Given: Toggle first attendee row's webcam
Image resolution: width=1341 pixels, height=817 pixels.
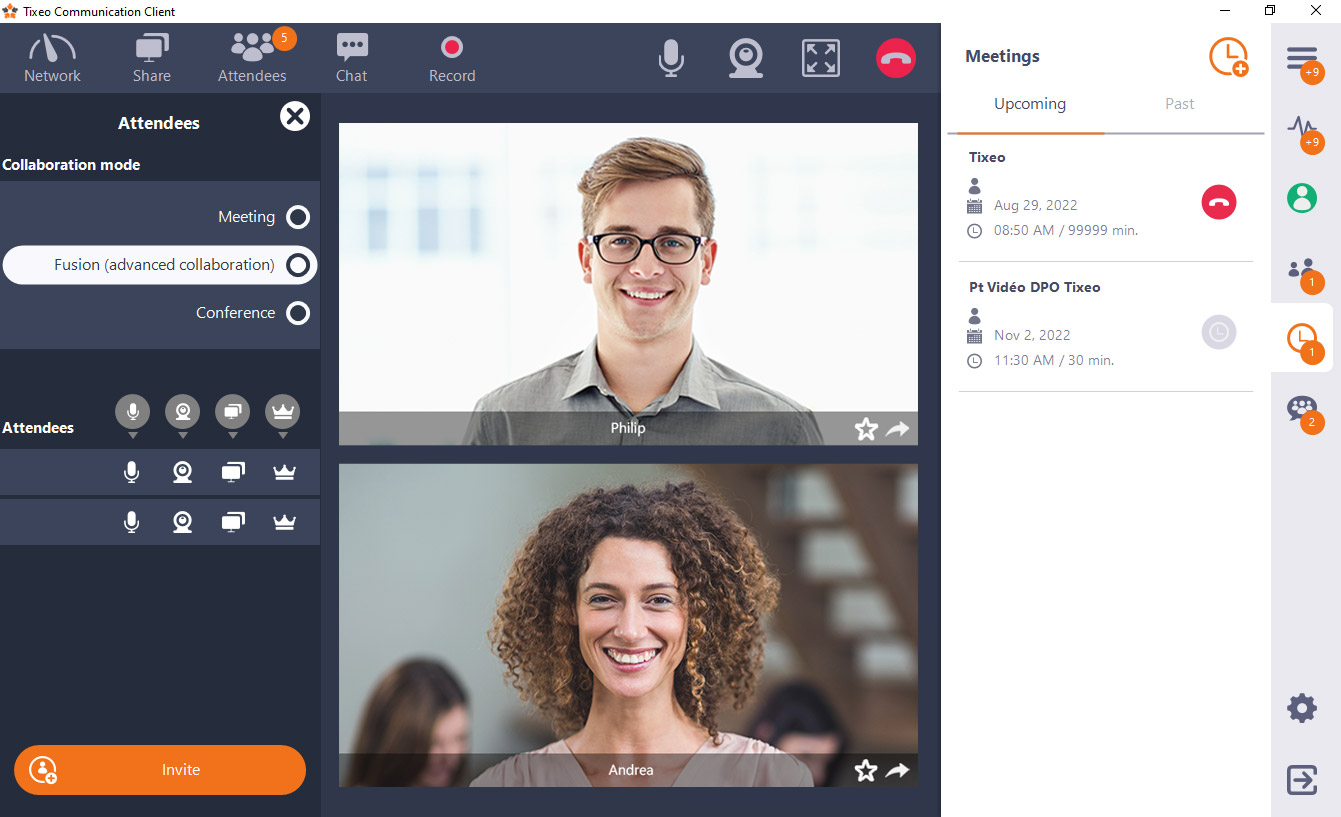Looking at the screenshot, I should pos(182,472).
